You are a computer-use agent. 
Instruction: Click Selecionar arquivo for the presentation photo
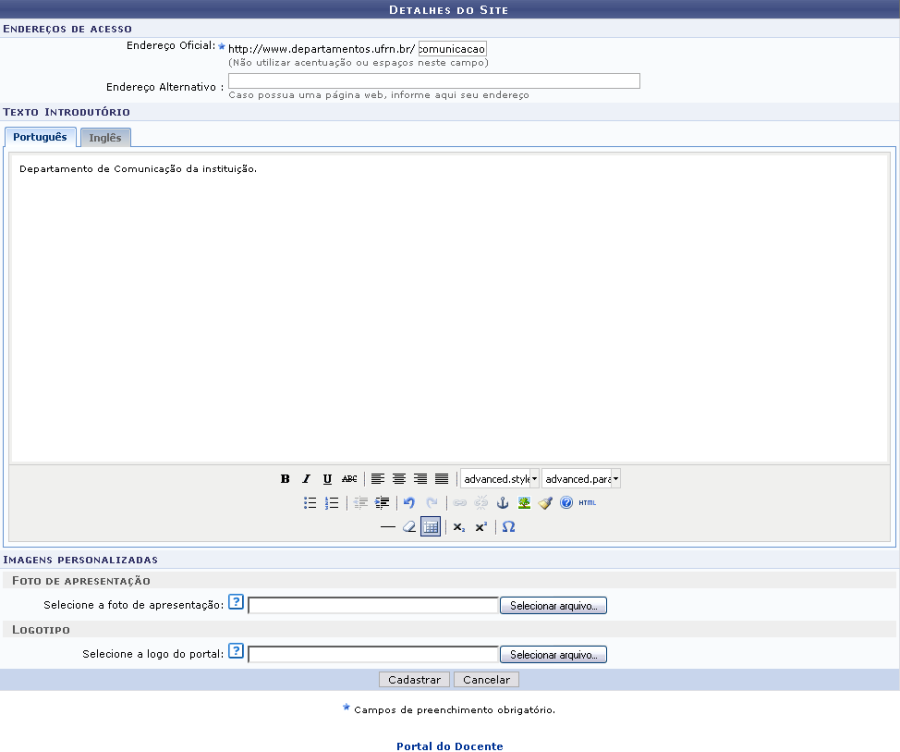coord(553,606)
